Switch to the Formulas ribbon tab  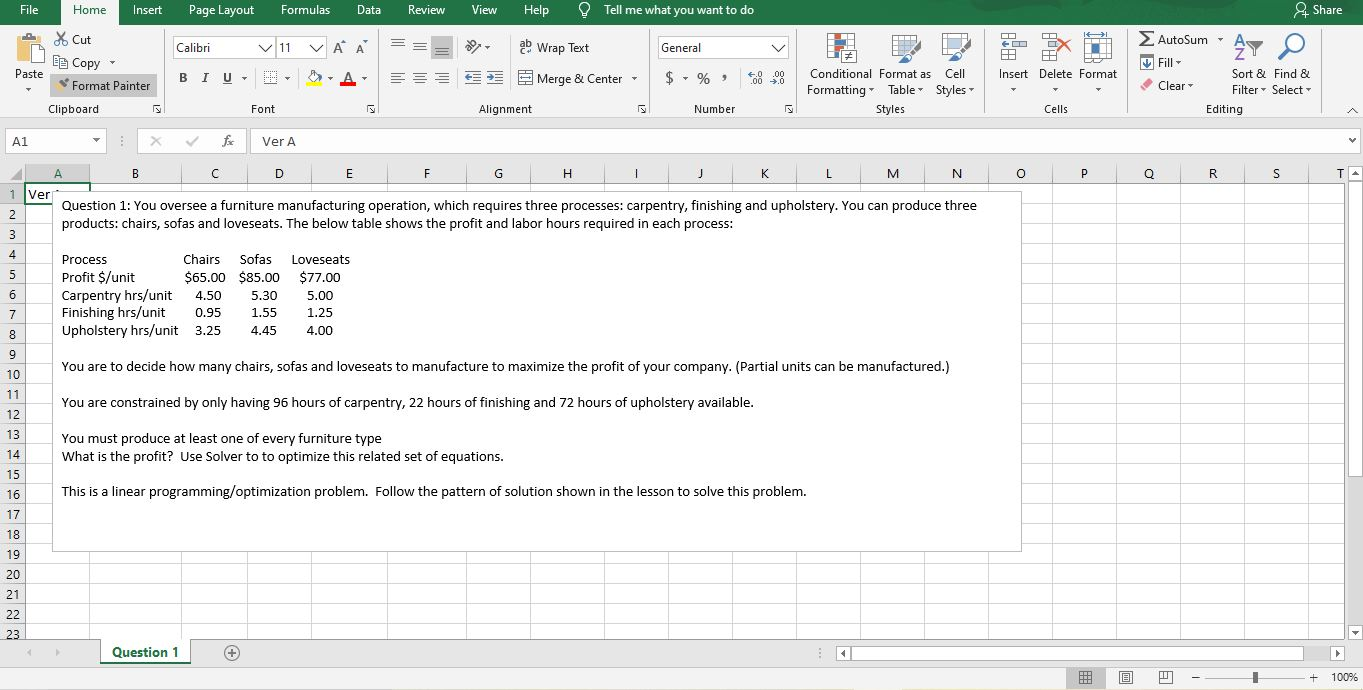pos(305,11)
